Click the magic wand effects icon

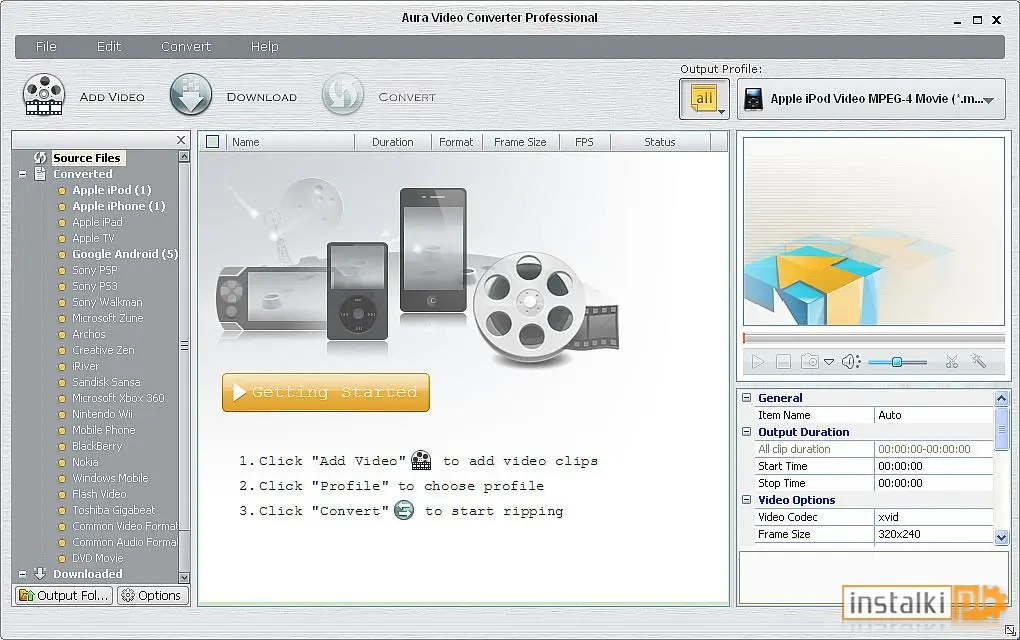click(x=978, y=361)
